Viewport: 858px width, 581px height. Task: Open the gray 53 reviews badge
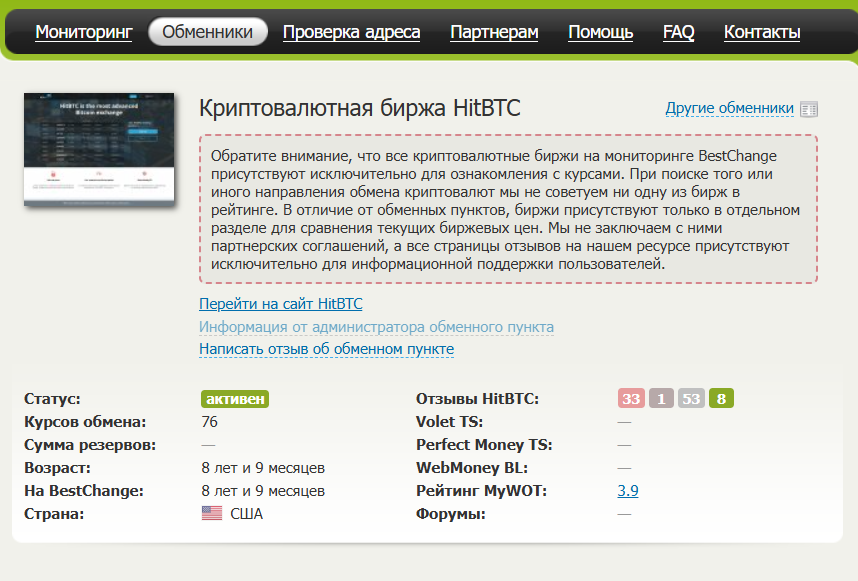click(691, 398)
